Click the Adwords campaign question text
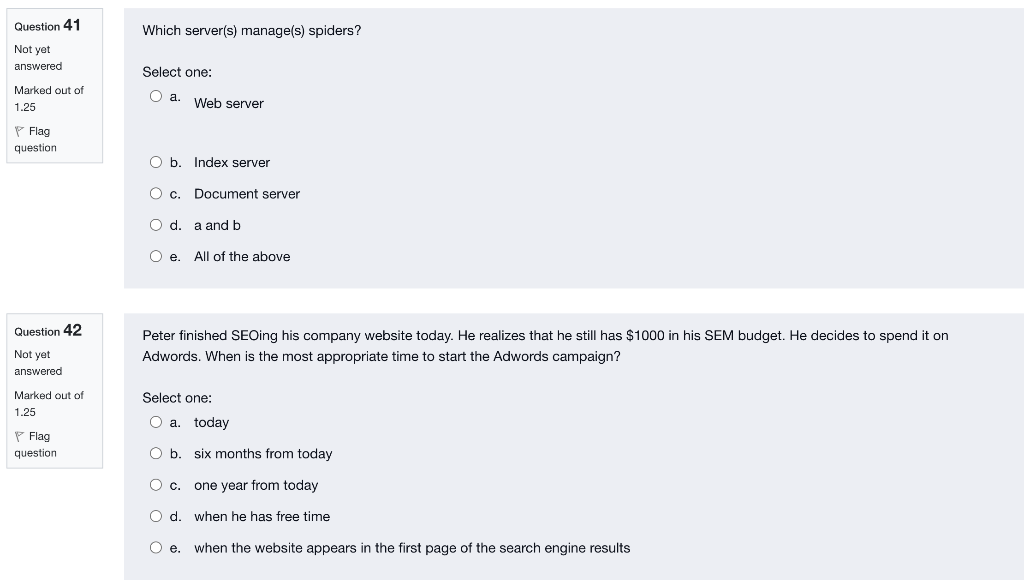 545,344
